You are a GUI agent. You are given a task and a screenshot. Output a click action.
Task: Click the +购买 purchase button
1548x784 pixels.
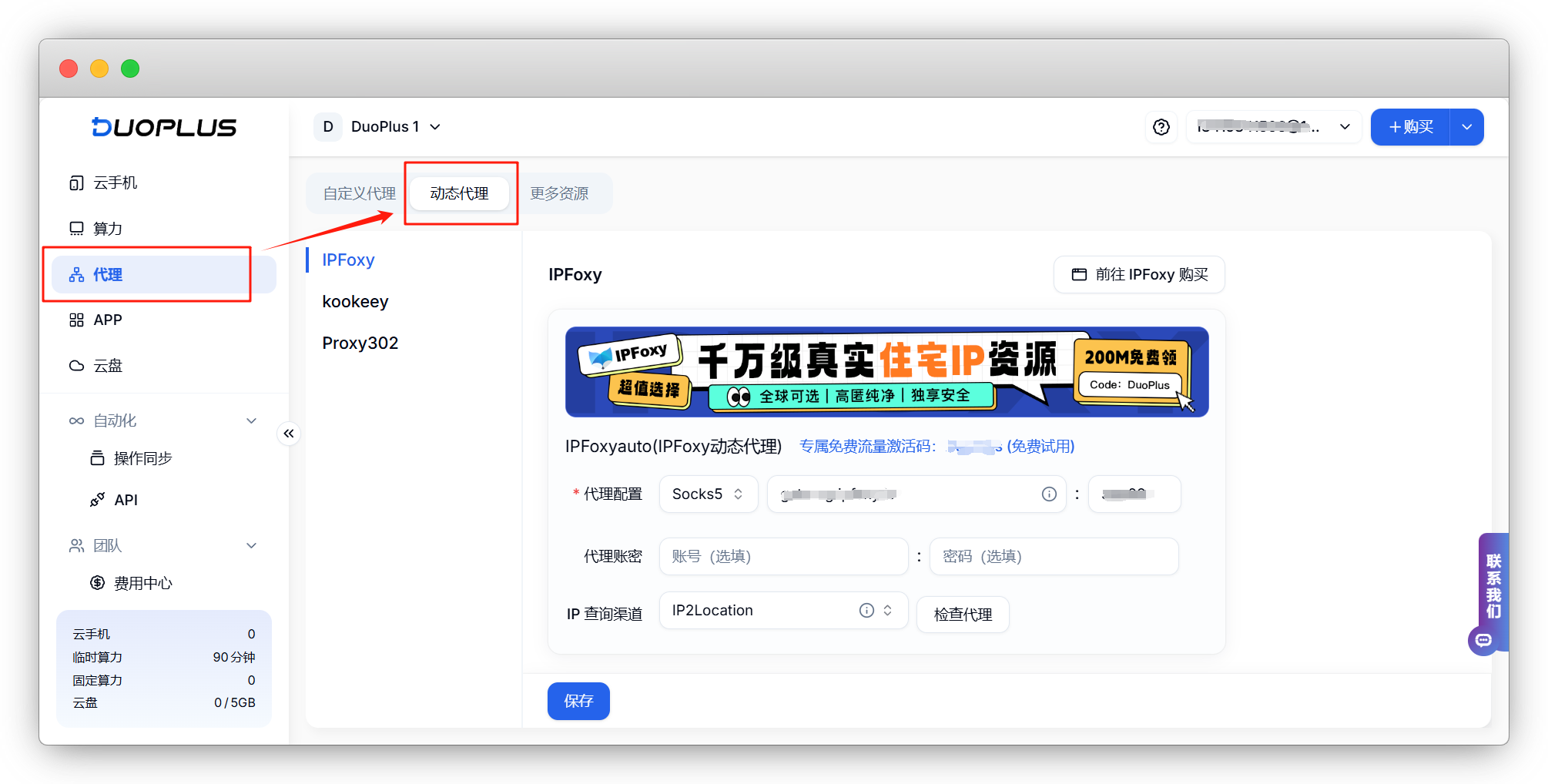(1411, 127)
